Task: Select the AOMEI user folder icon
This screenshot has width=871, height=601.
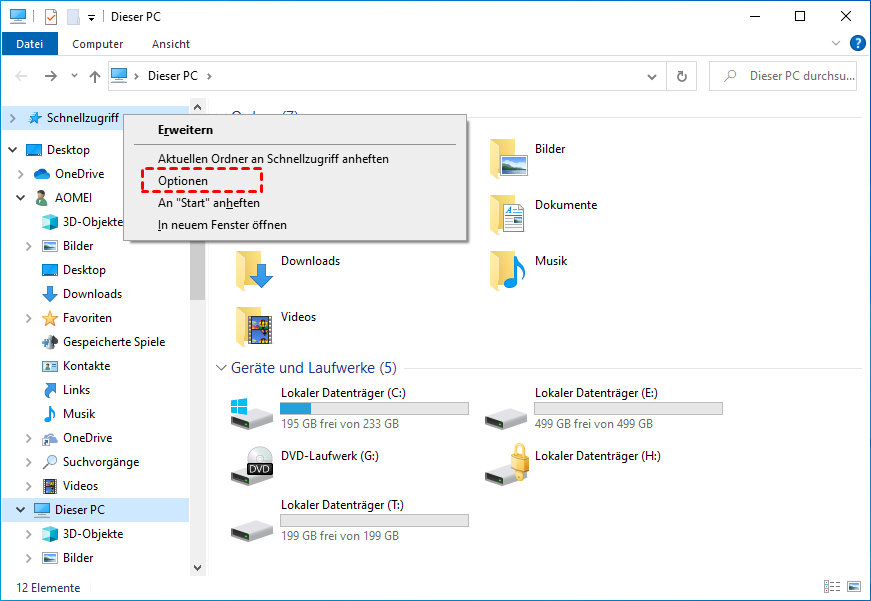Action: 42,198
